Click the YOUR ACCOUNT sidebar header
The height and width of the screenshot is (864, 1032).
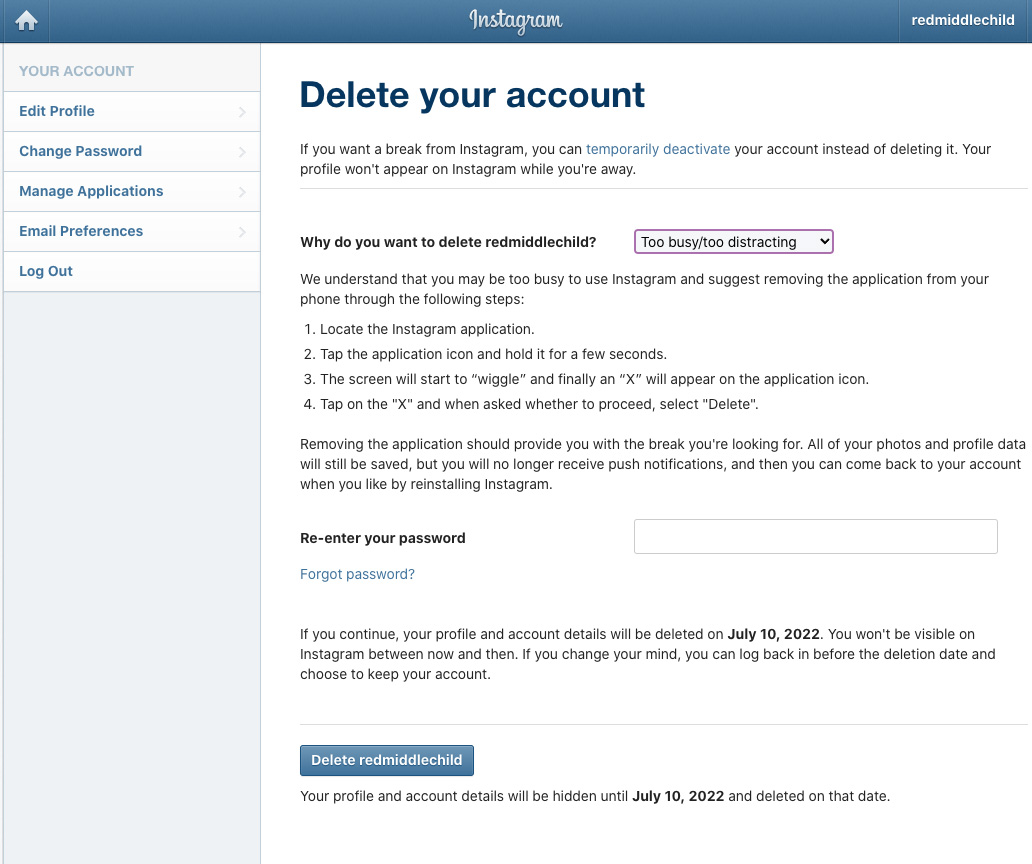point(76,71)
